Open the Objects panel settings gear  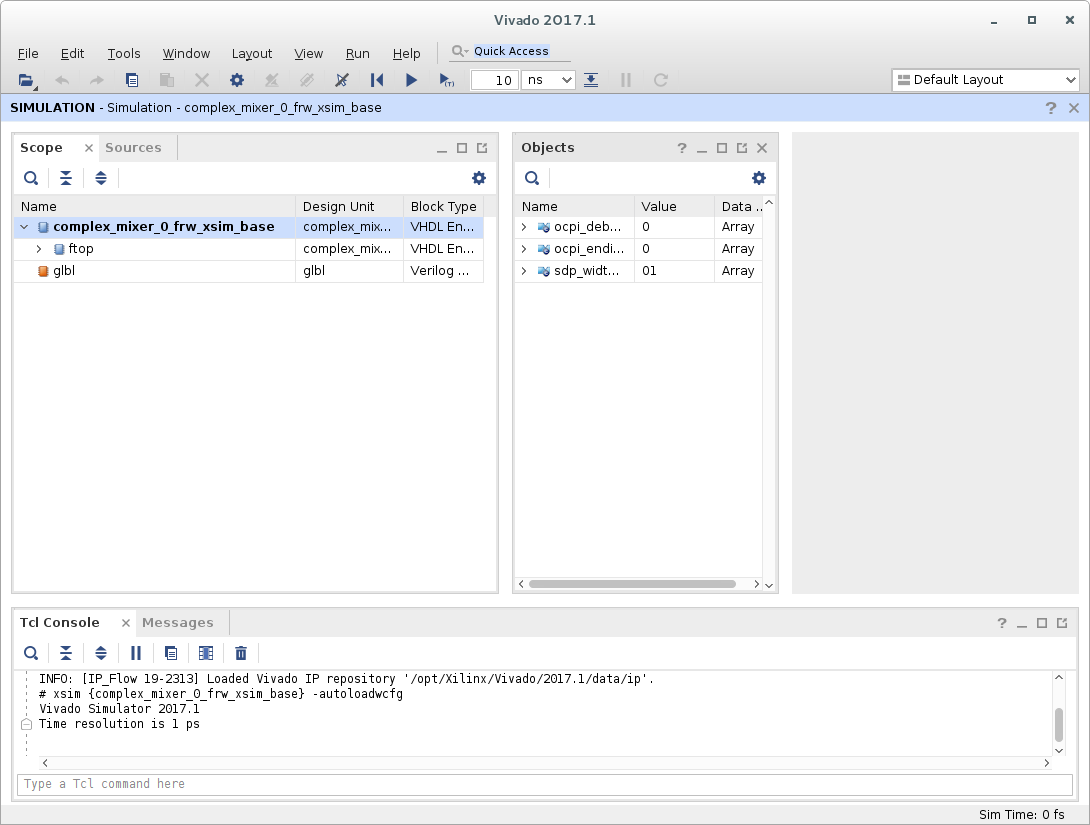pos(758,178)
